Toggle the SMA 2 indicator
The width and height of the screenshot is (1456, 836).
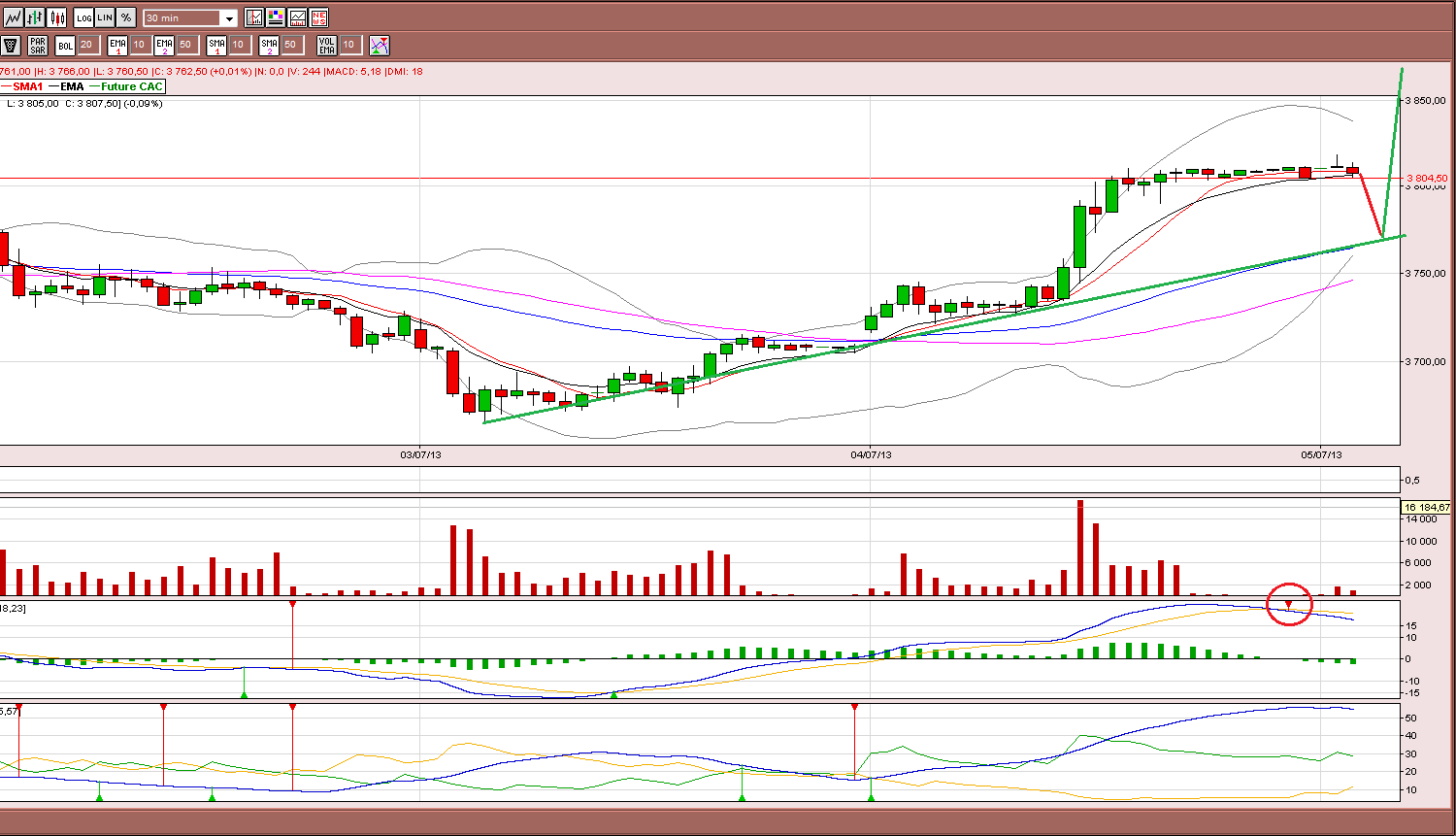click(x=269, y=45)
